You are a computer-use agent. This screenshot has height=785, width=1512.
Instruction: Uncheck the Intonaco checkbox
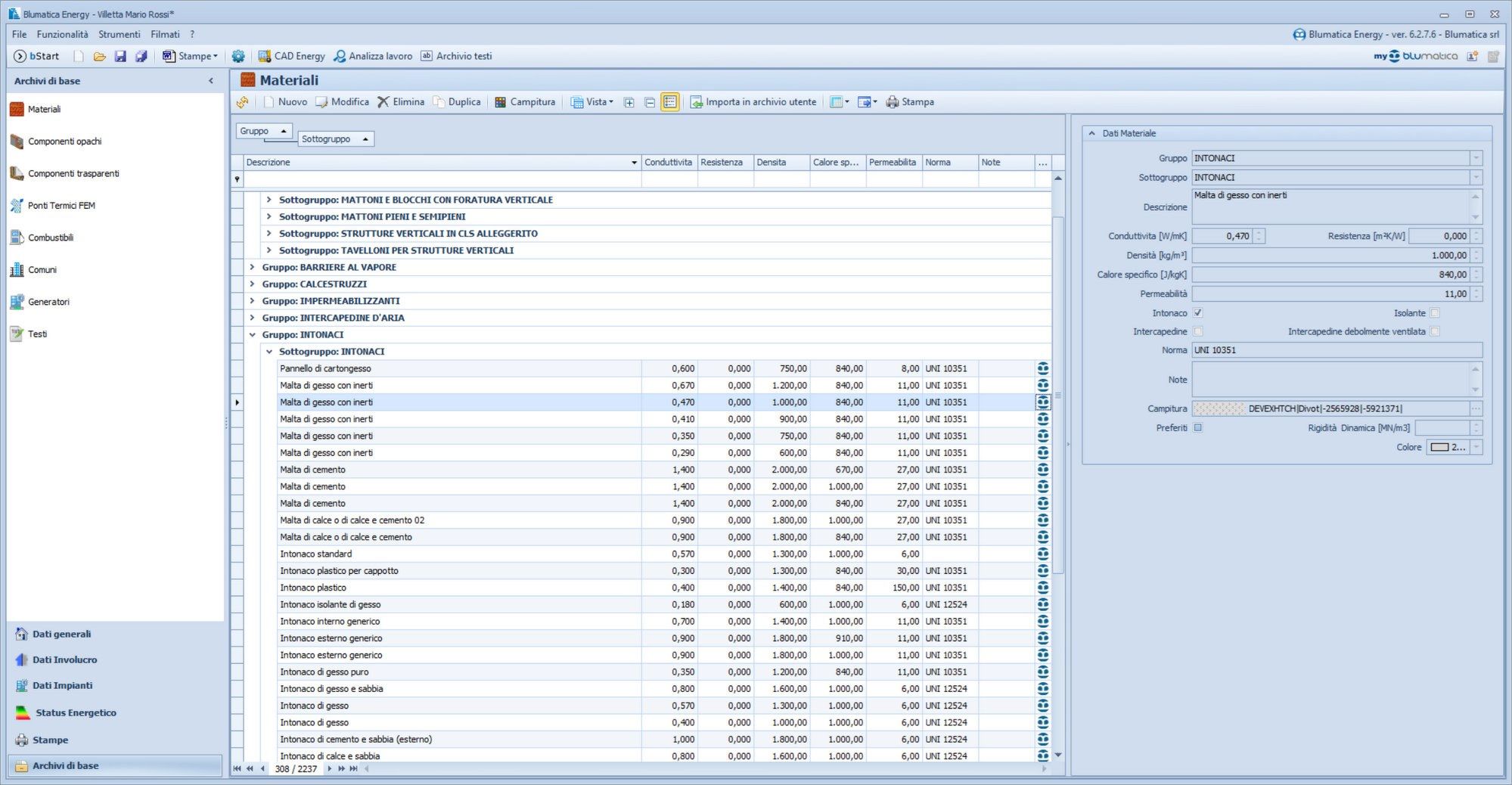tap(1197, 313)
